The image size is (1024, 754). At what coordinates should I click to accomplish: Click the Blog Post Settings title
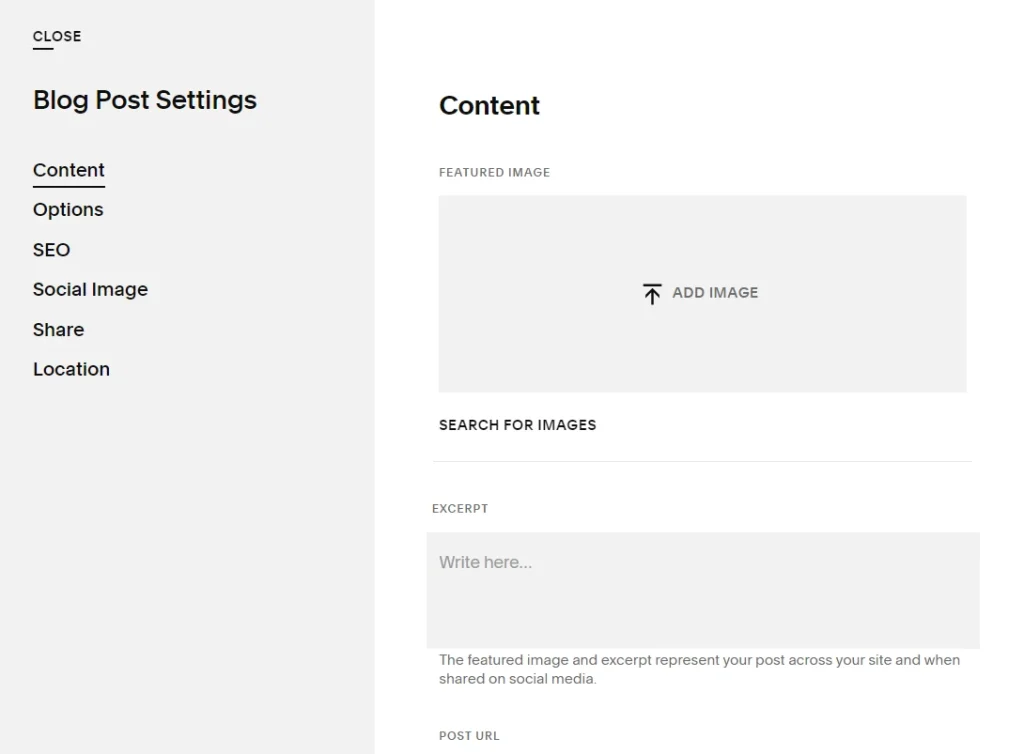point(145,100)
